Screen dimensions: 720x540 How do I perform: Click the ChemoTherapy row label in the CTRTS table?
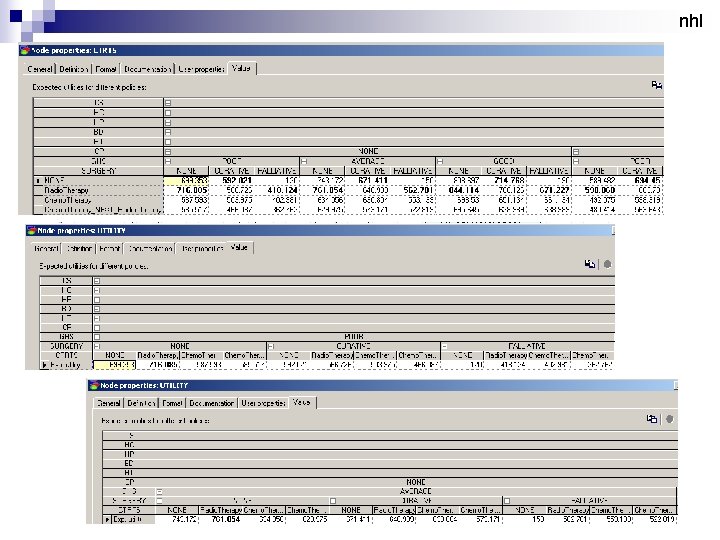tap(68, 200)
